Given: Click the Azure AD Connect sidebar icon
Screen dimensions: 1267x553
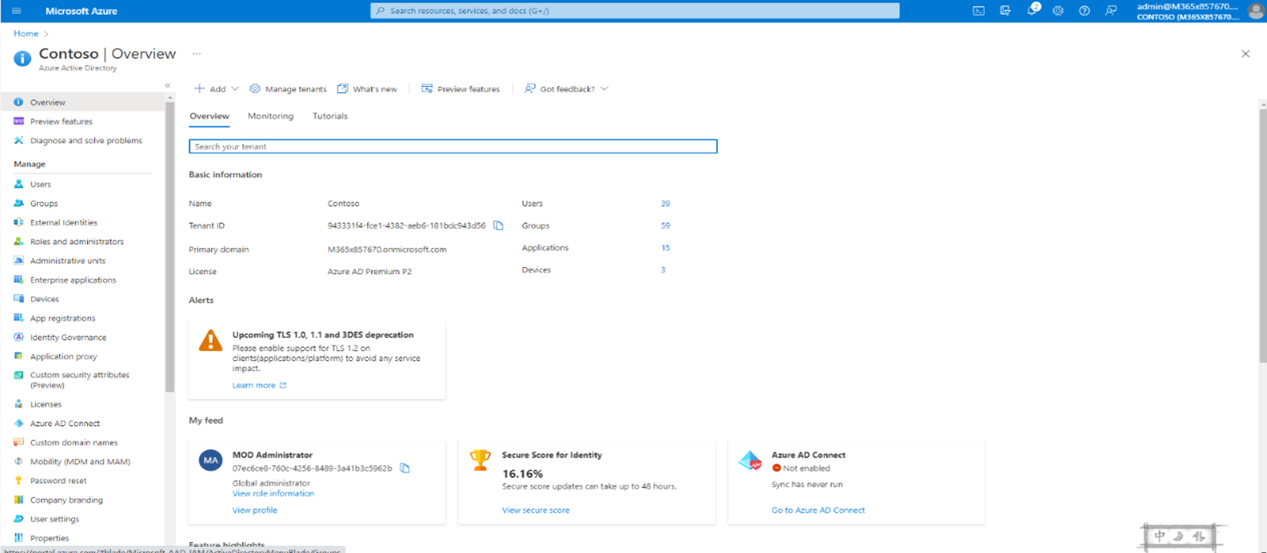Looking at the screenshot, I should [x=18, y=423].
